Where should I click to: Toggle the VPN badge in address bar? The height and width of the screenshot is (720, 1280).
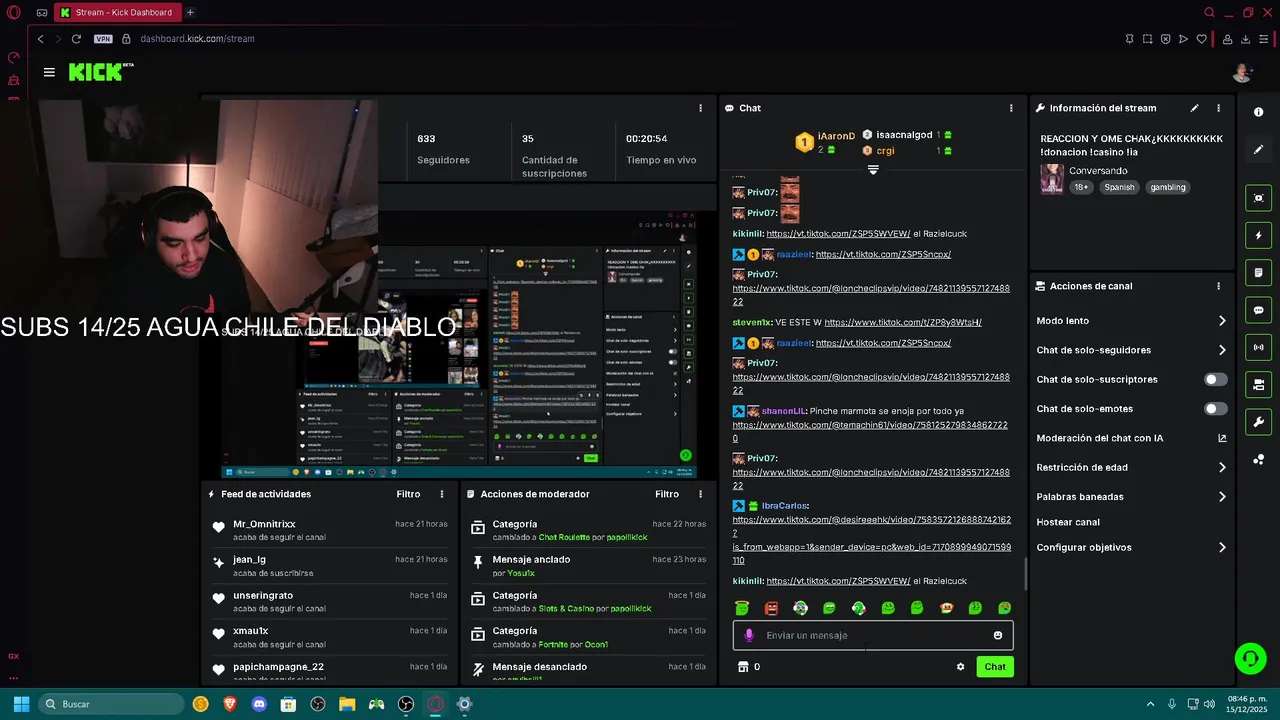103,39
